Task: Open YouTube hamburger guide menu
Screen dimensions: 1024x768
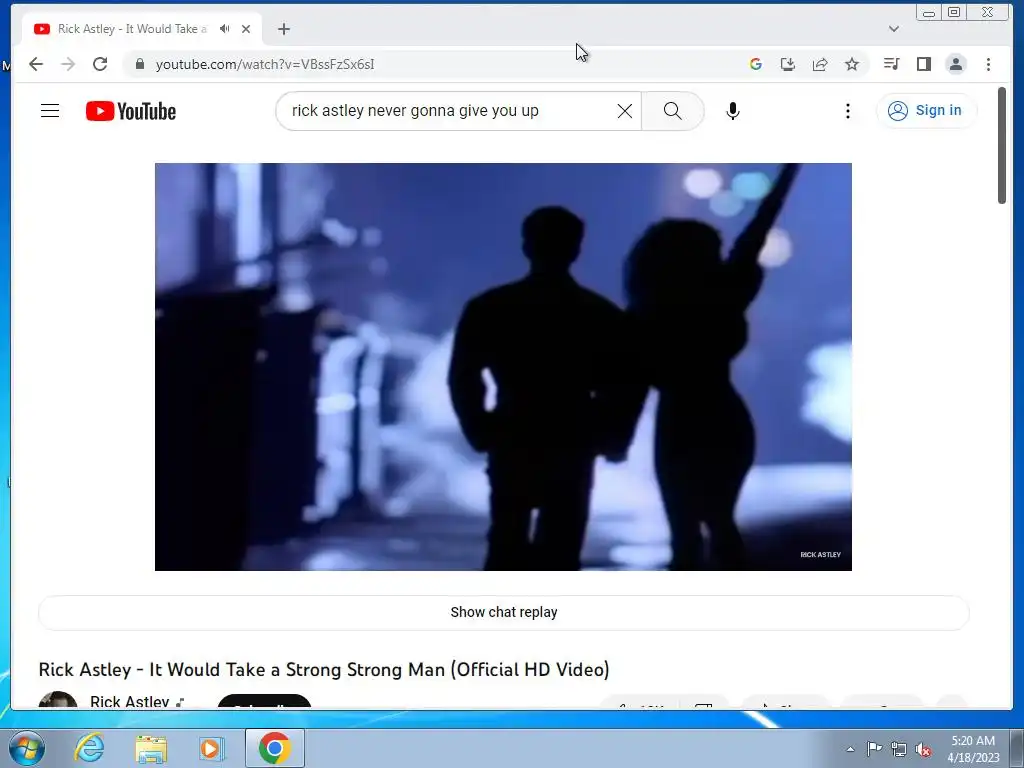Action: coord(50,111)
